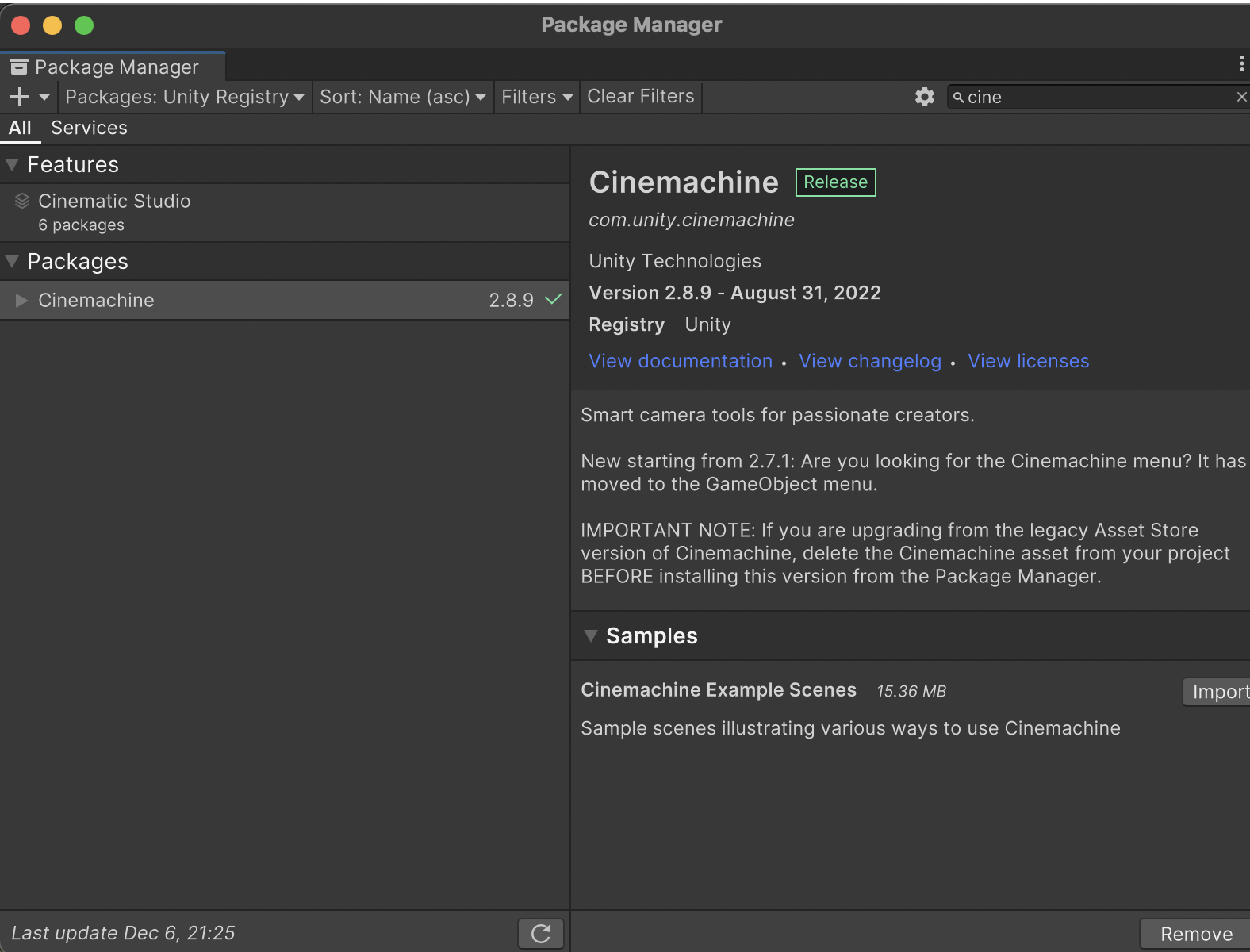Click the Package Manager tab archive icon
The width and height of the screenshot is (1250, 952).
(x=19, y=67)
